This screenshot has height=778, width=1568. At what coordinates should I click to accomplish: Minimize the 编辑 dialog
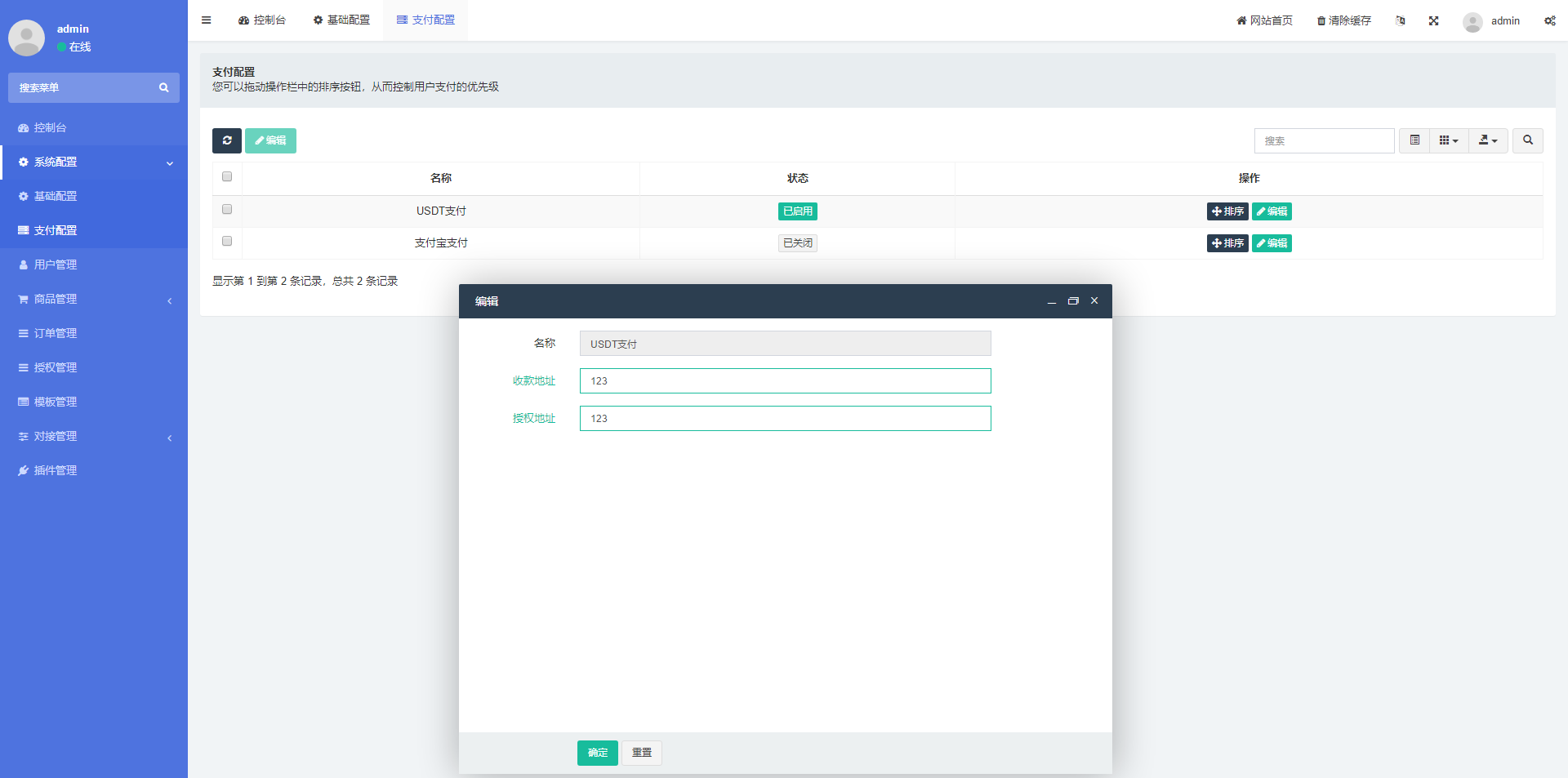point(1051,301)
